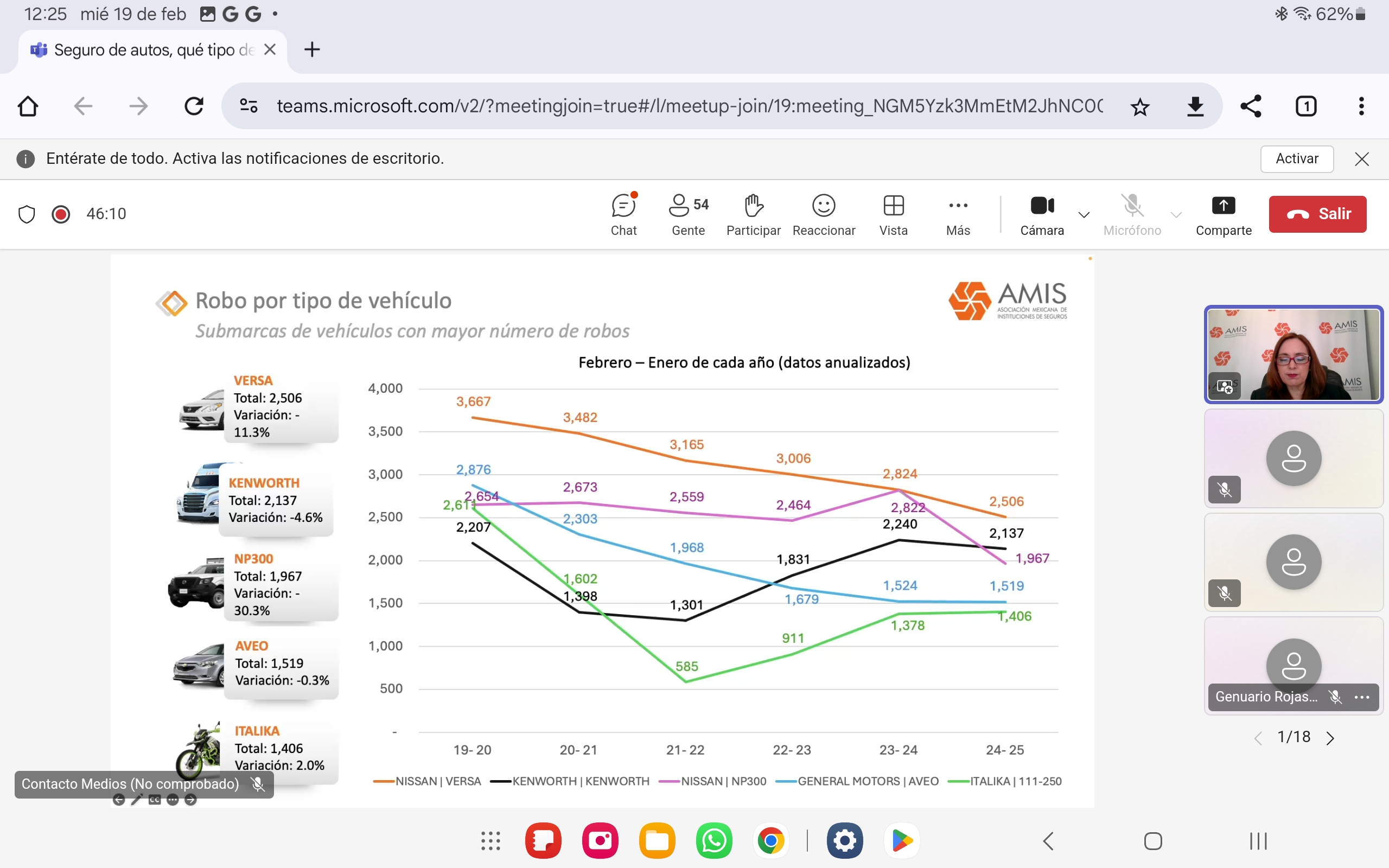Viewport: 1389px width, 868px height.
Task: Toggle the muted Micrófono button
Action: click(1132, 215)
